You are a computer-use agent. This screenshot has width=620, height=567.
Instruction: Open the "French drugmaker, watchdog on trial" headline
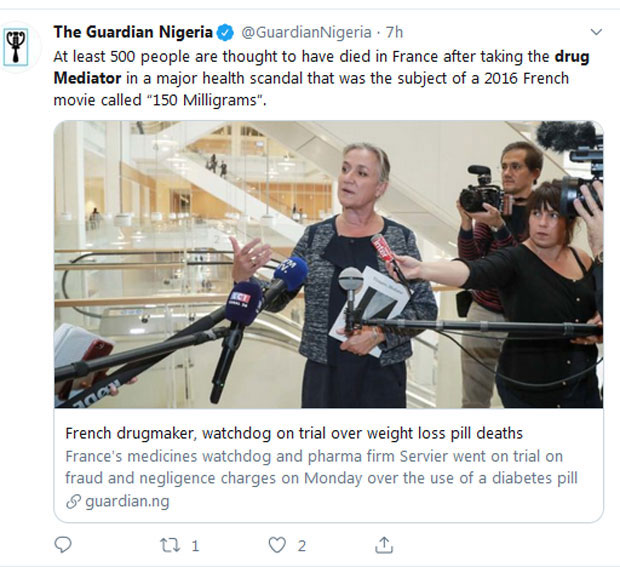294,434
